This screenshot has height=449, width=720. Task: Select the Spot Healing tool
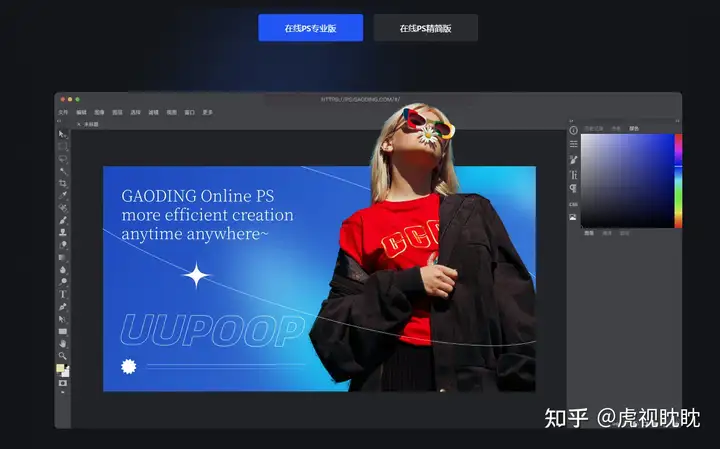click(62, 208)
